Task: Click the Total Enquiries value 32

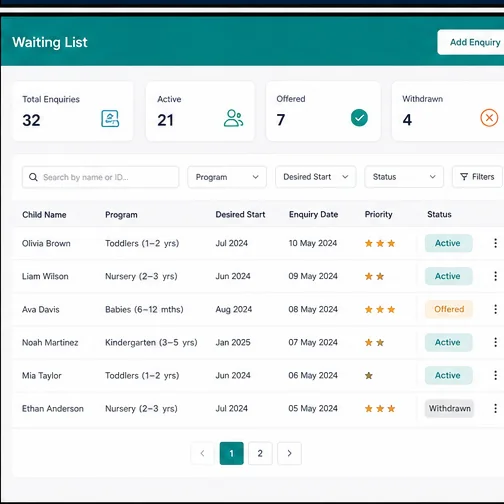Action: pos(31,120)
